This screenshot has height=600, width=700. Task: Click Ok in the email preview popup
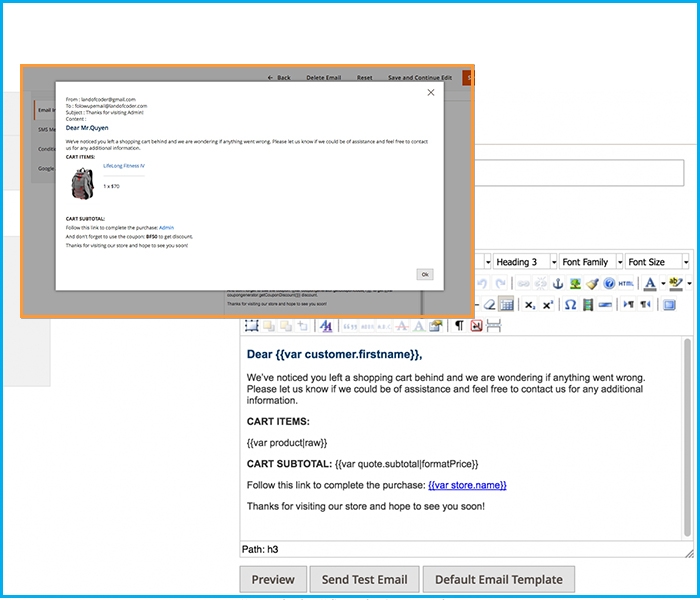pos(425,275)
